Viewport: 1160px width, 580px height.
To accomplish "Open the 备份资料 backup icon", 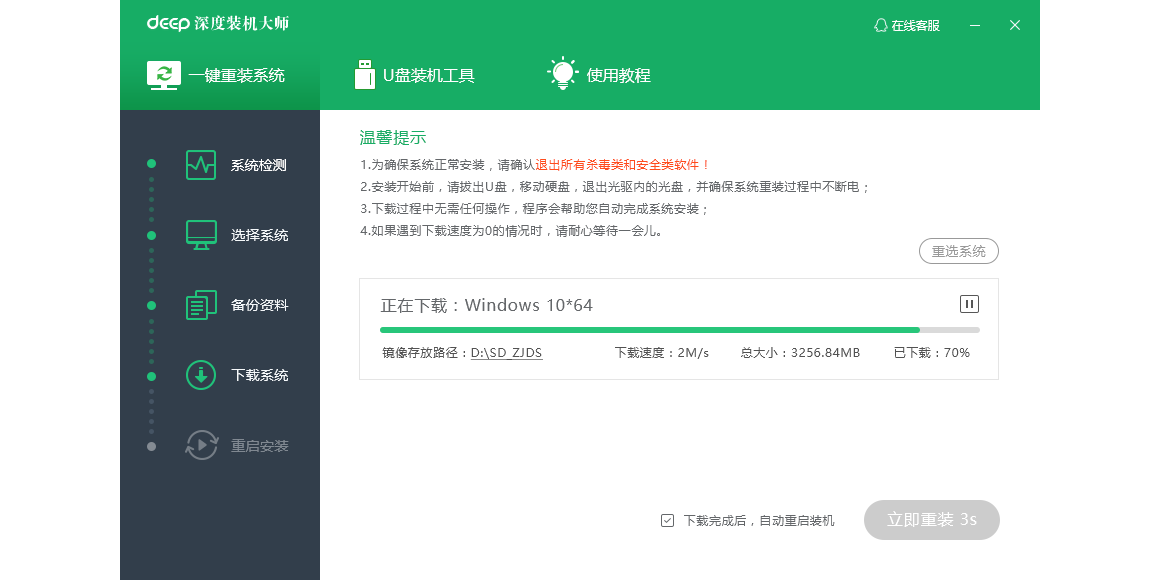I will [200, 305].
